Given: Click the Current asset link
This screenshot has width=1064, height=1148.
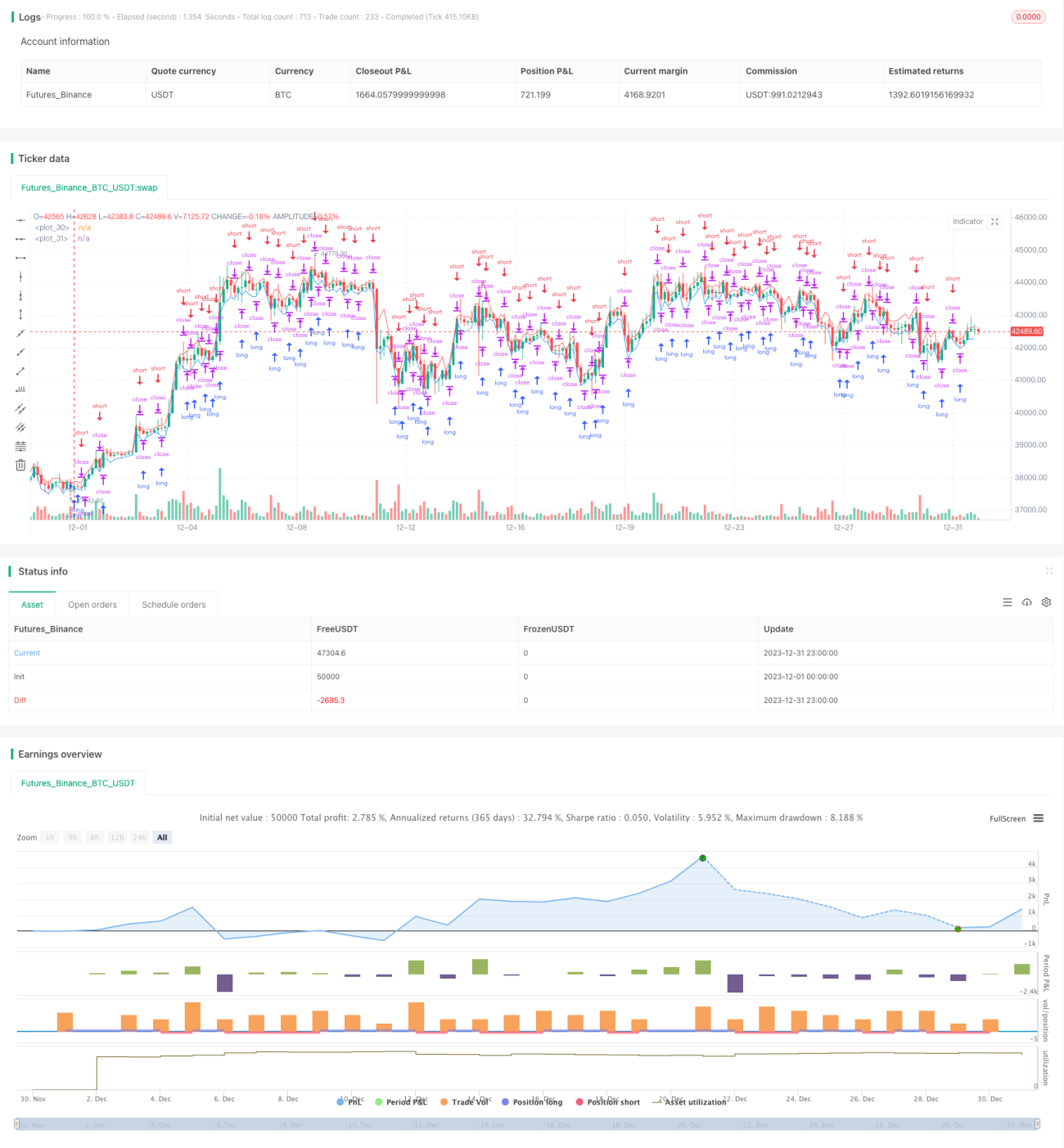Looking at the screenshot, I should 27,653.
